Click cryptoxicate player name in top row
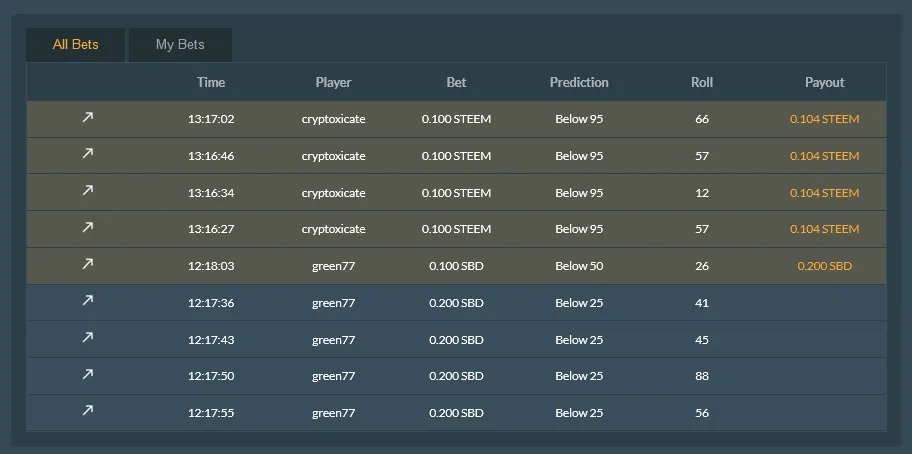Image resolution: width=912 pixels, height=454 pixels. pyautogui.click(x=333, y=119)
